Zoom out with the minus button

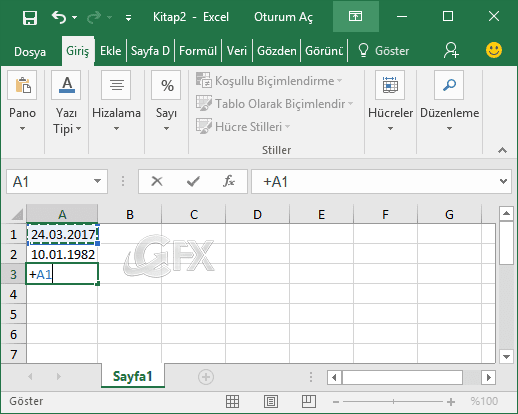(336, 402)
